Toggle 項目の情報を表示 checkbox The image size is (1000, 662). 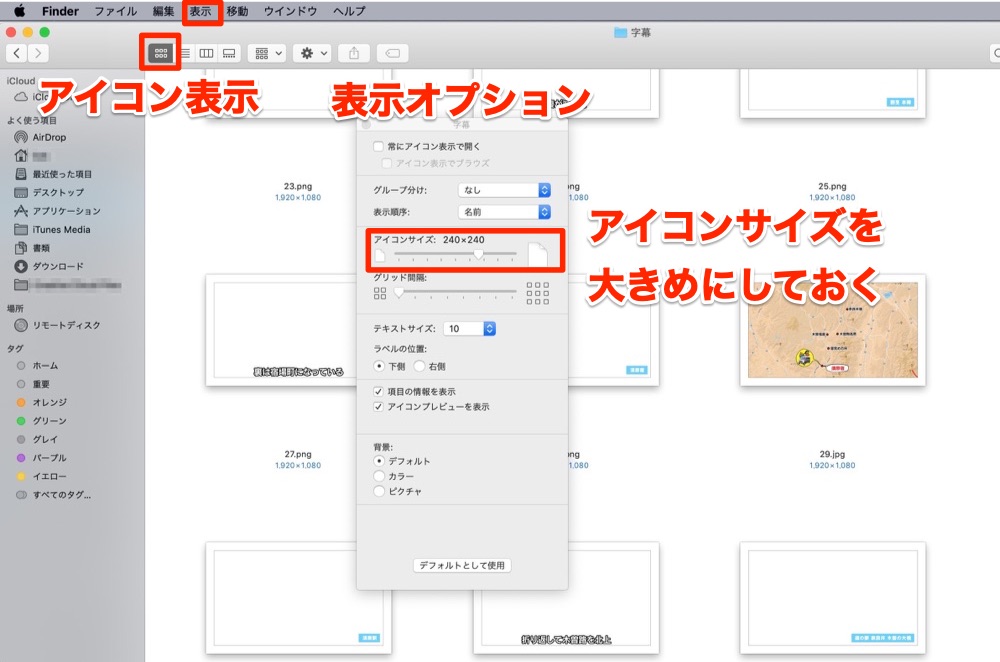coord(379,392)
